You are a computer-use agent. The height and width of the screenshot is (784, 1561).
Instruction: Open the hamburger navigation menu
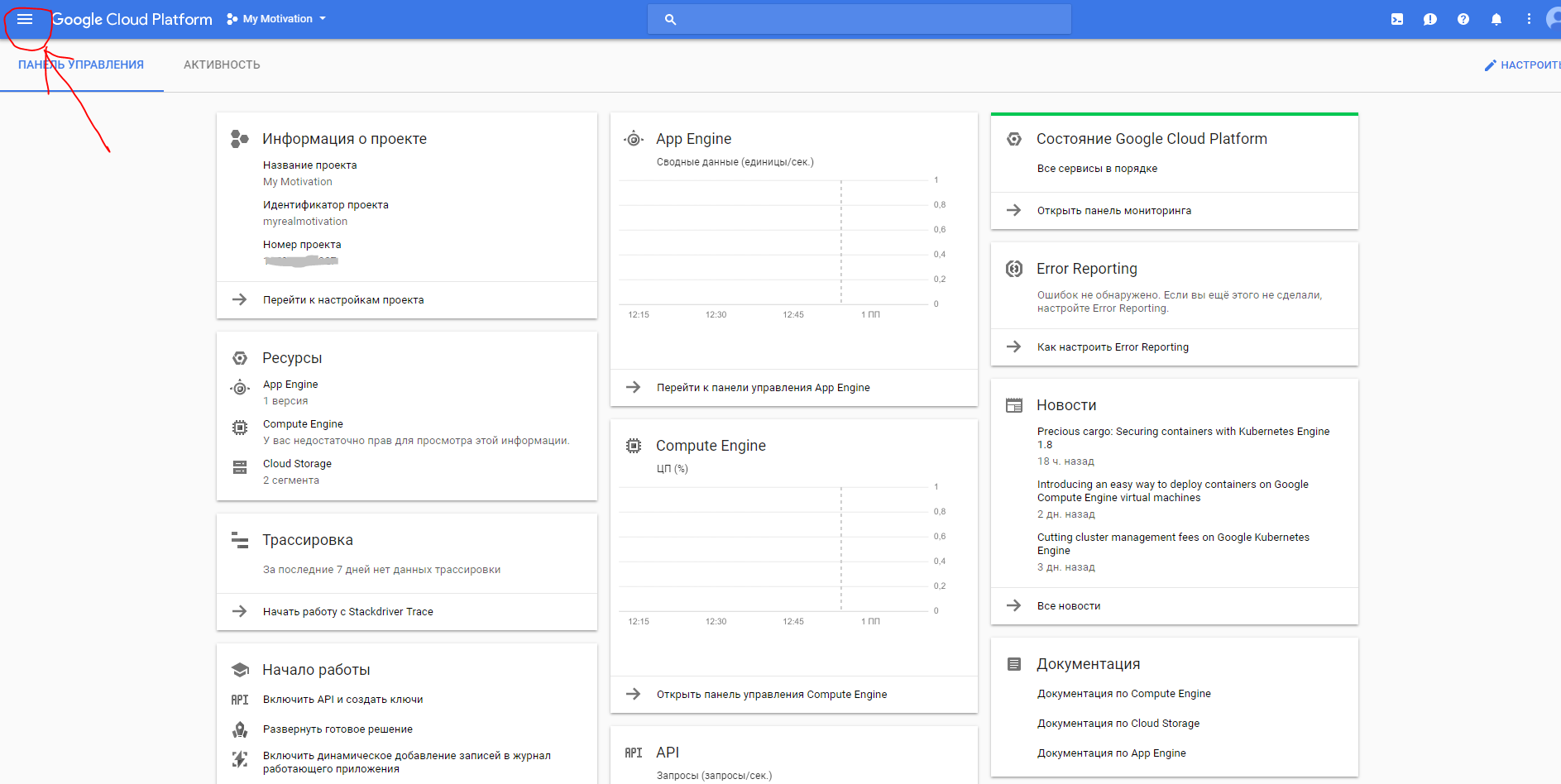point(25,19)
